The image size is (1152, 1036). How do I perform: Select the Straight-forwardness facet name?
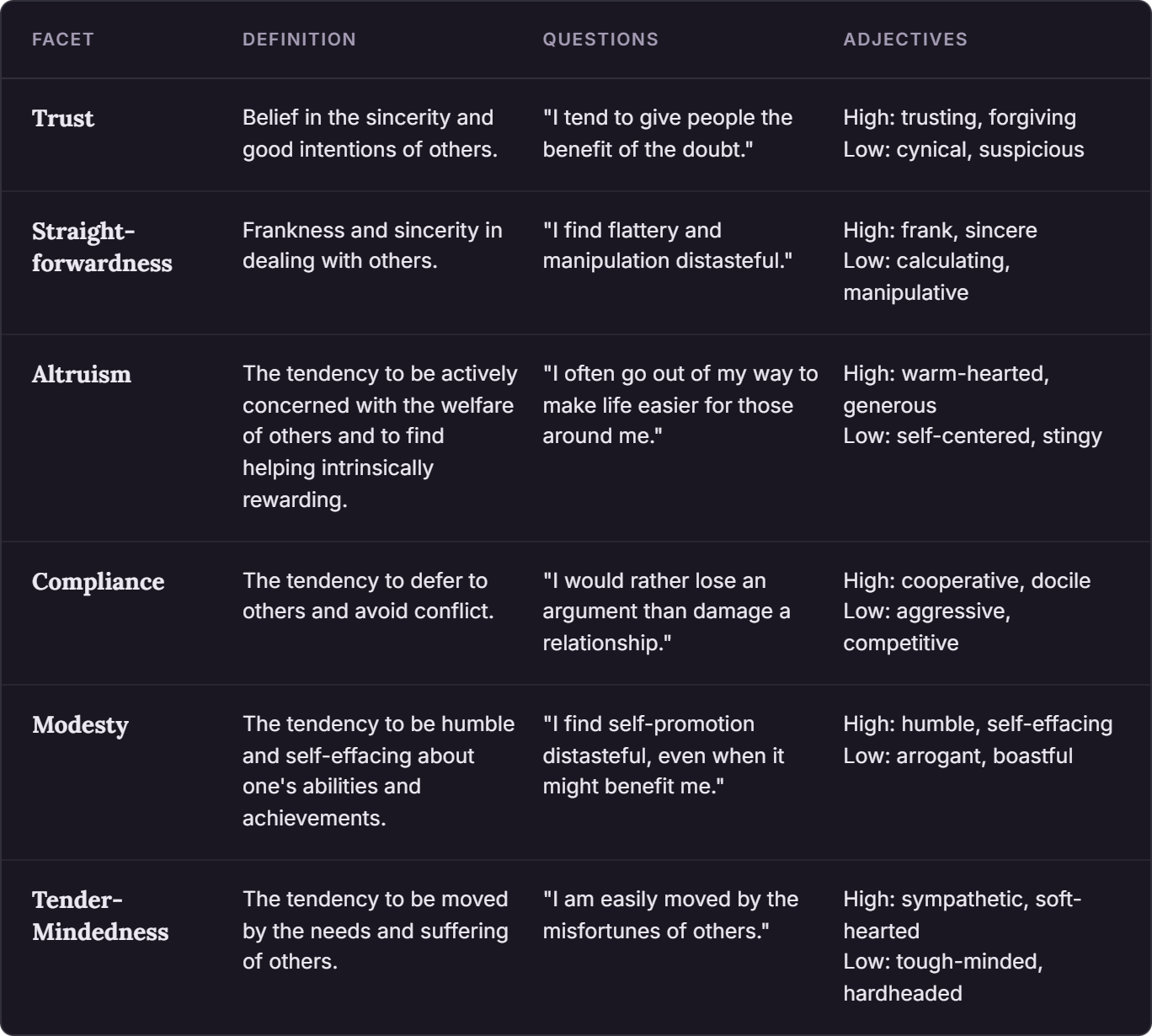102,247
